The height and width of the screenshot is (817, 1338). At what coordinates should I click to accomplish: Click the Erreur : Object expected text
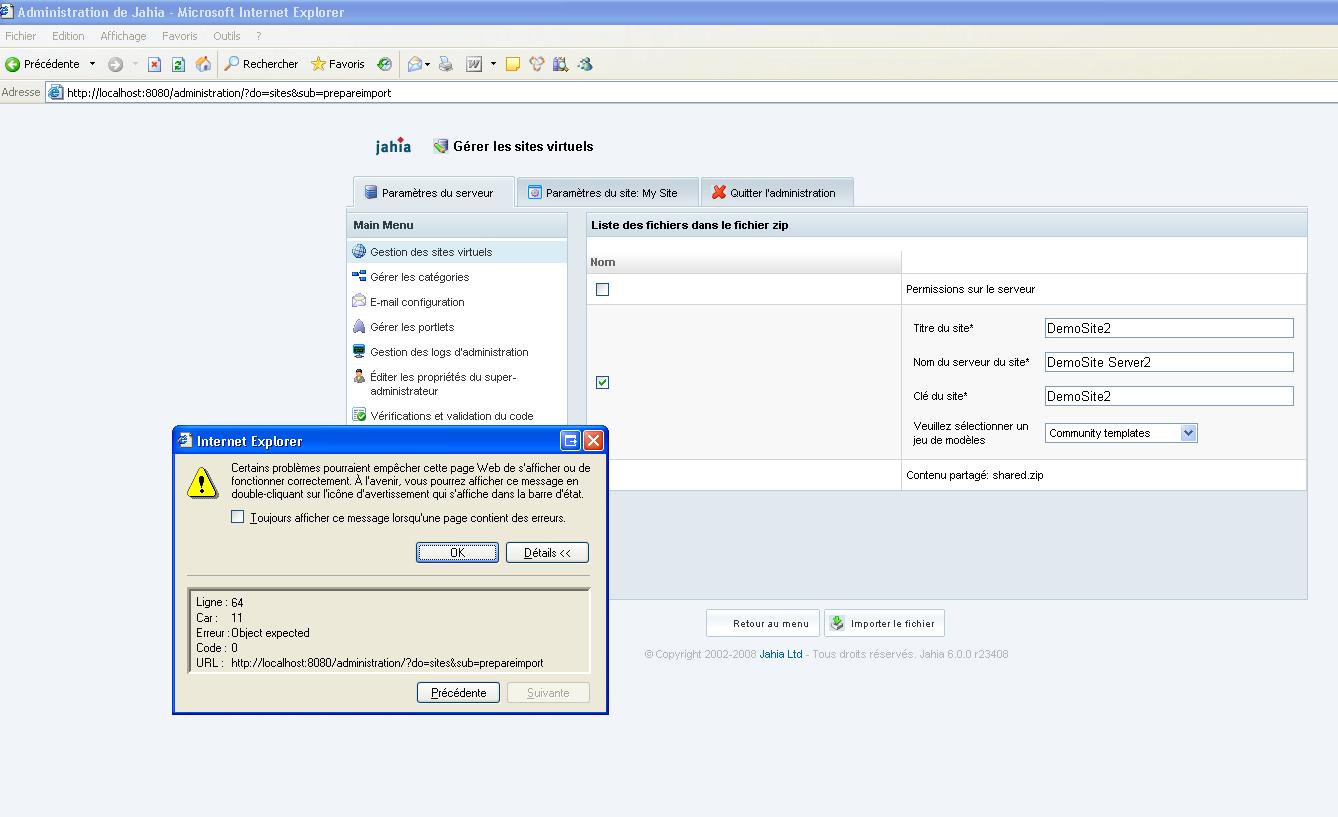[x=253, y=633]
